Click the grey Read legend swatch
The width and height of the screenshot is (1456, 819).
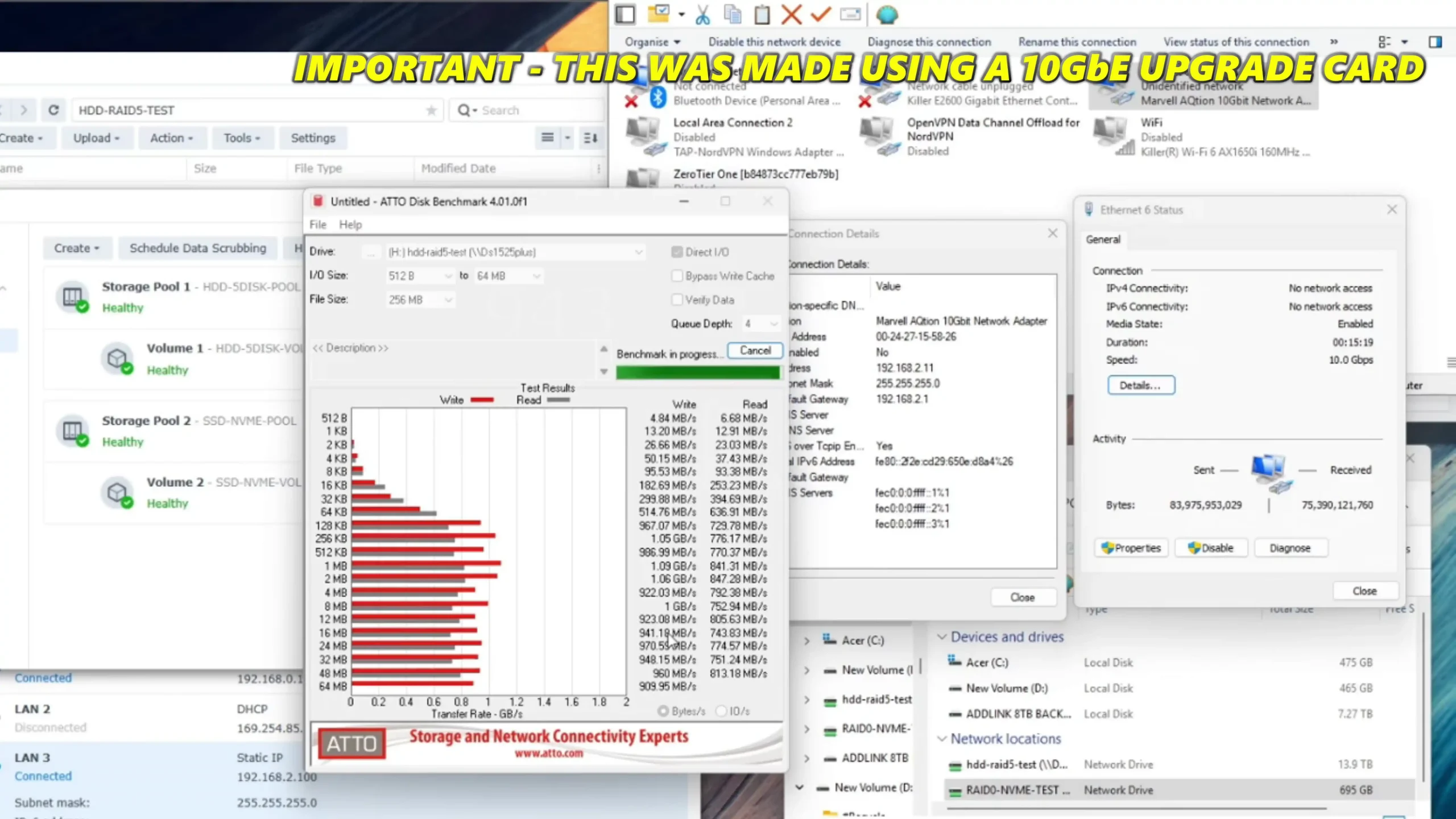[558, 400]
